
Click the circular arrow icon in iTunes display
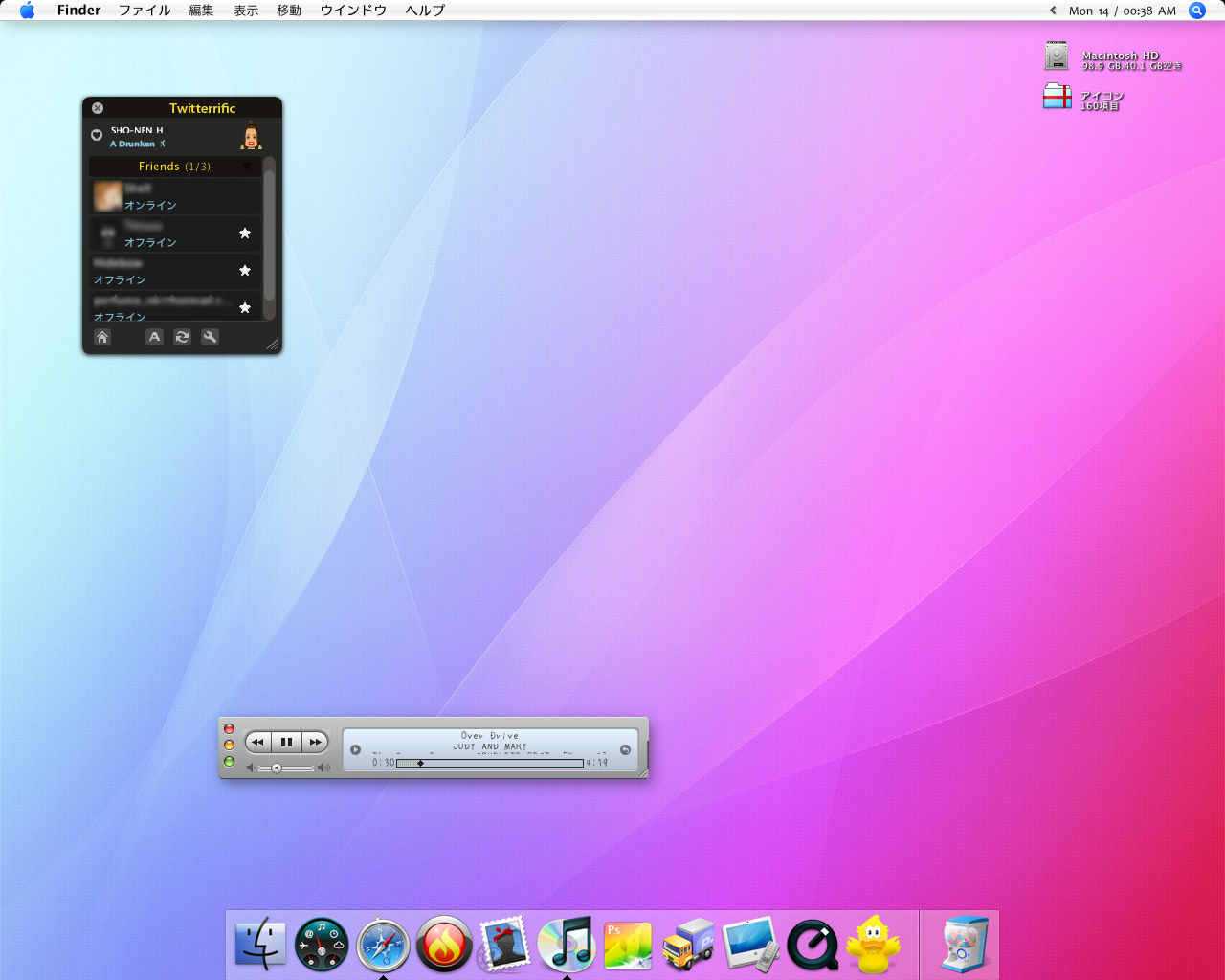pyautogui.click(x=625, y=749)
